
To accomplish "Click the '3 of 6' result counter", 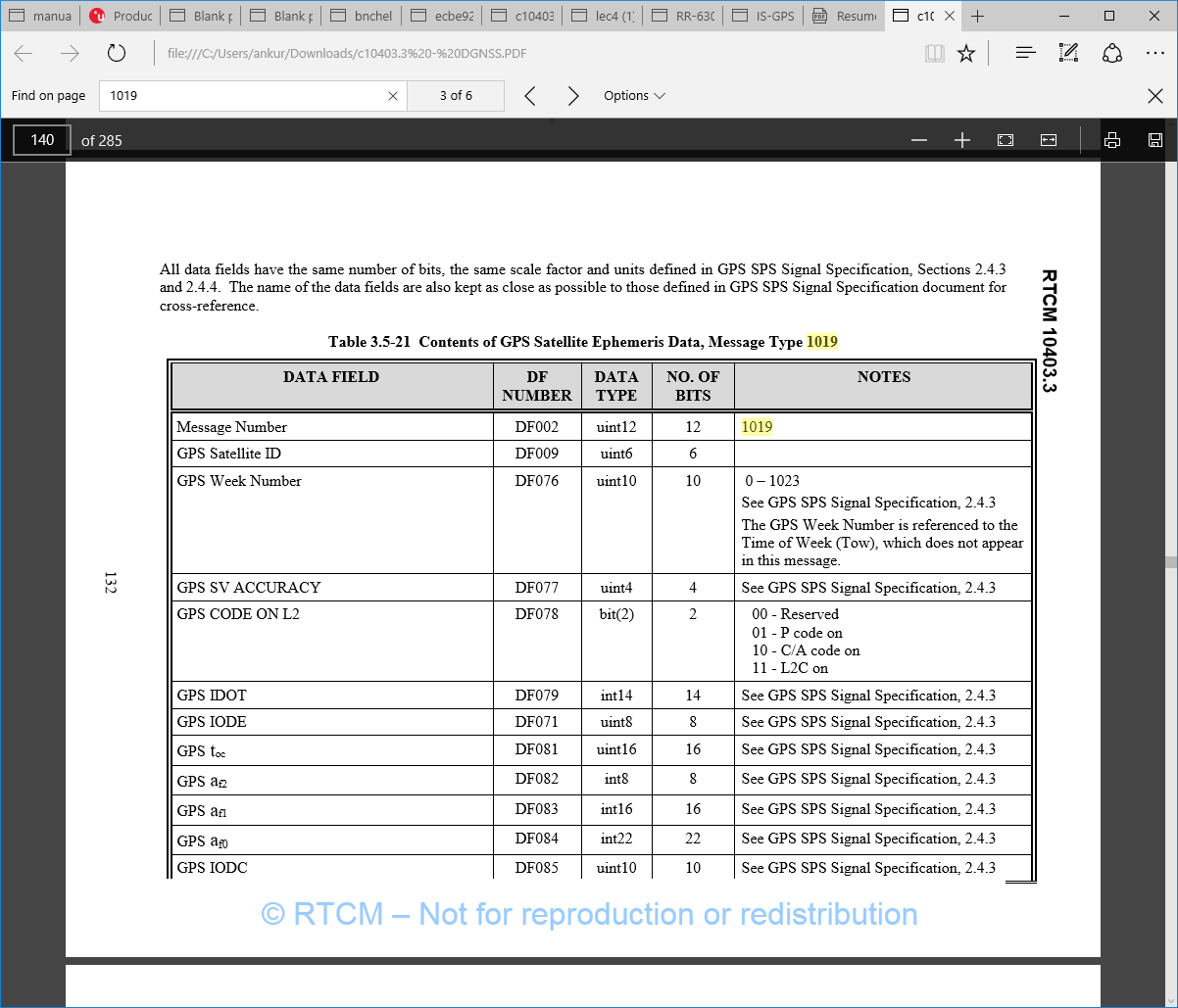I will 456,96.
